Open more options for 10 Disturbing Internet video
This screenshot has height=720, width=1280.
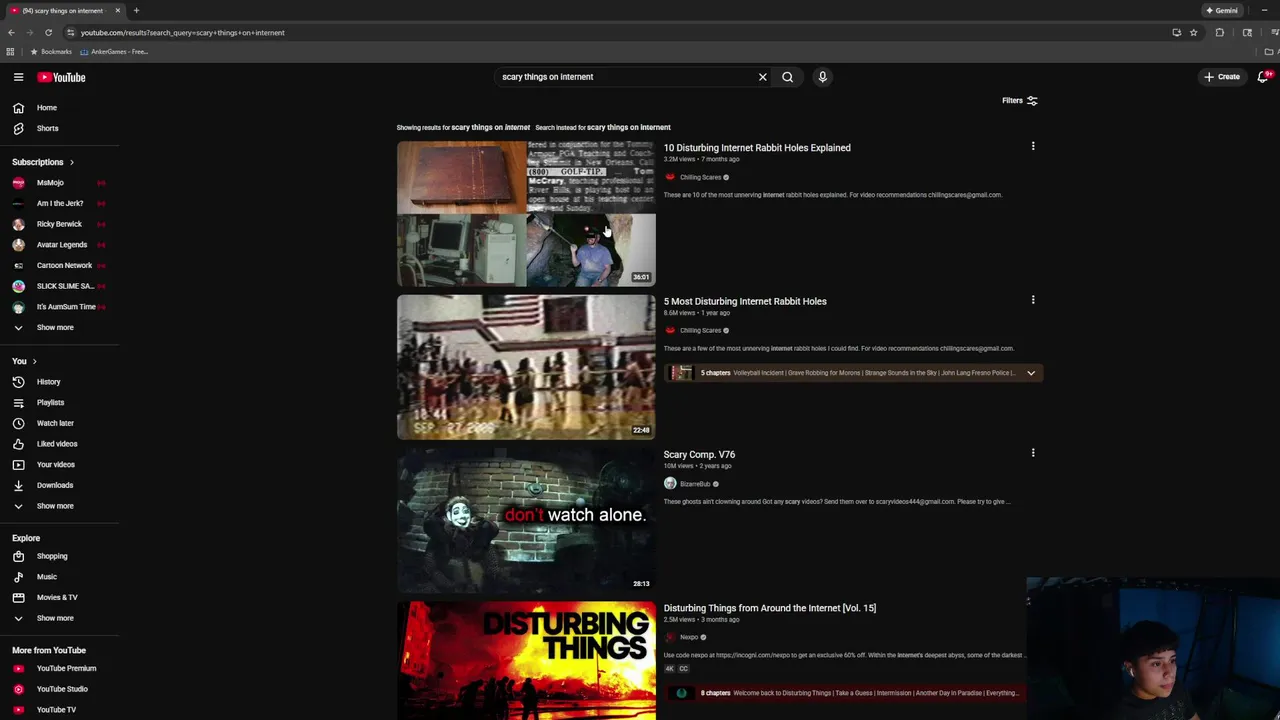(x=1033, y=146)
